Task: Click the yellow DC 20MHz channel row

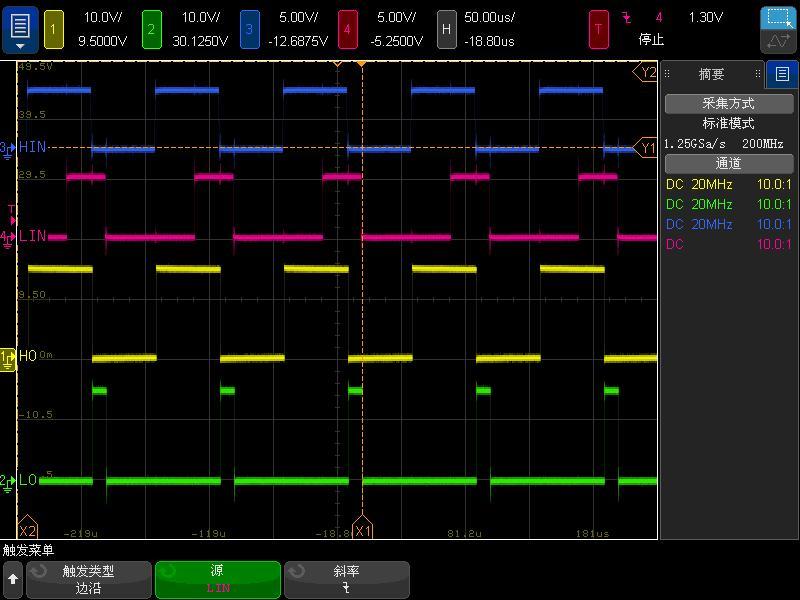Action: click(x=729, y=184)
